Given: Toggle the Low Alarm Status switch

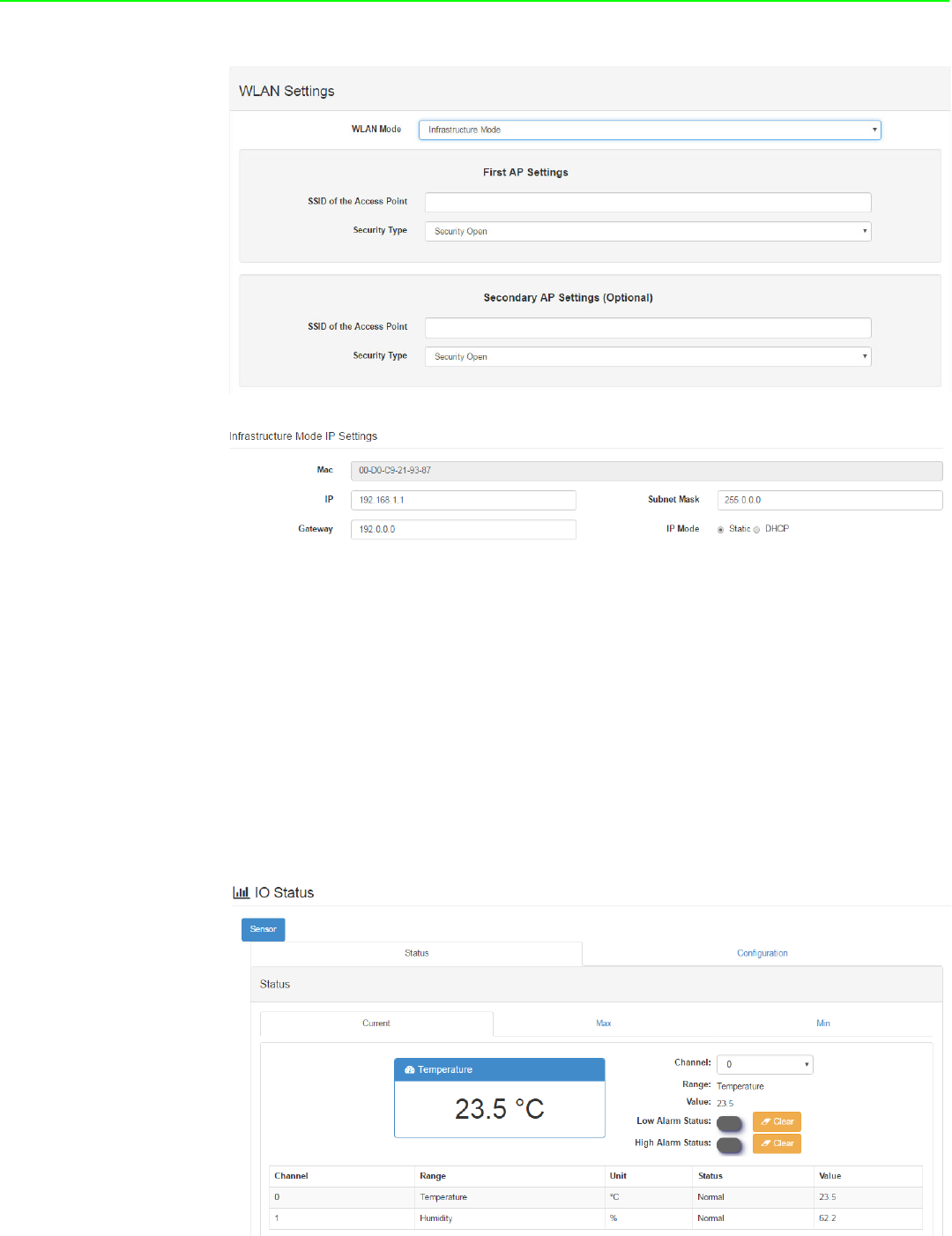Looking at the screenshot, I should 730,1123.
